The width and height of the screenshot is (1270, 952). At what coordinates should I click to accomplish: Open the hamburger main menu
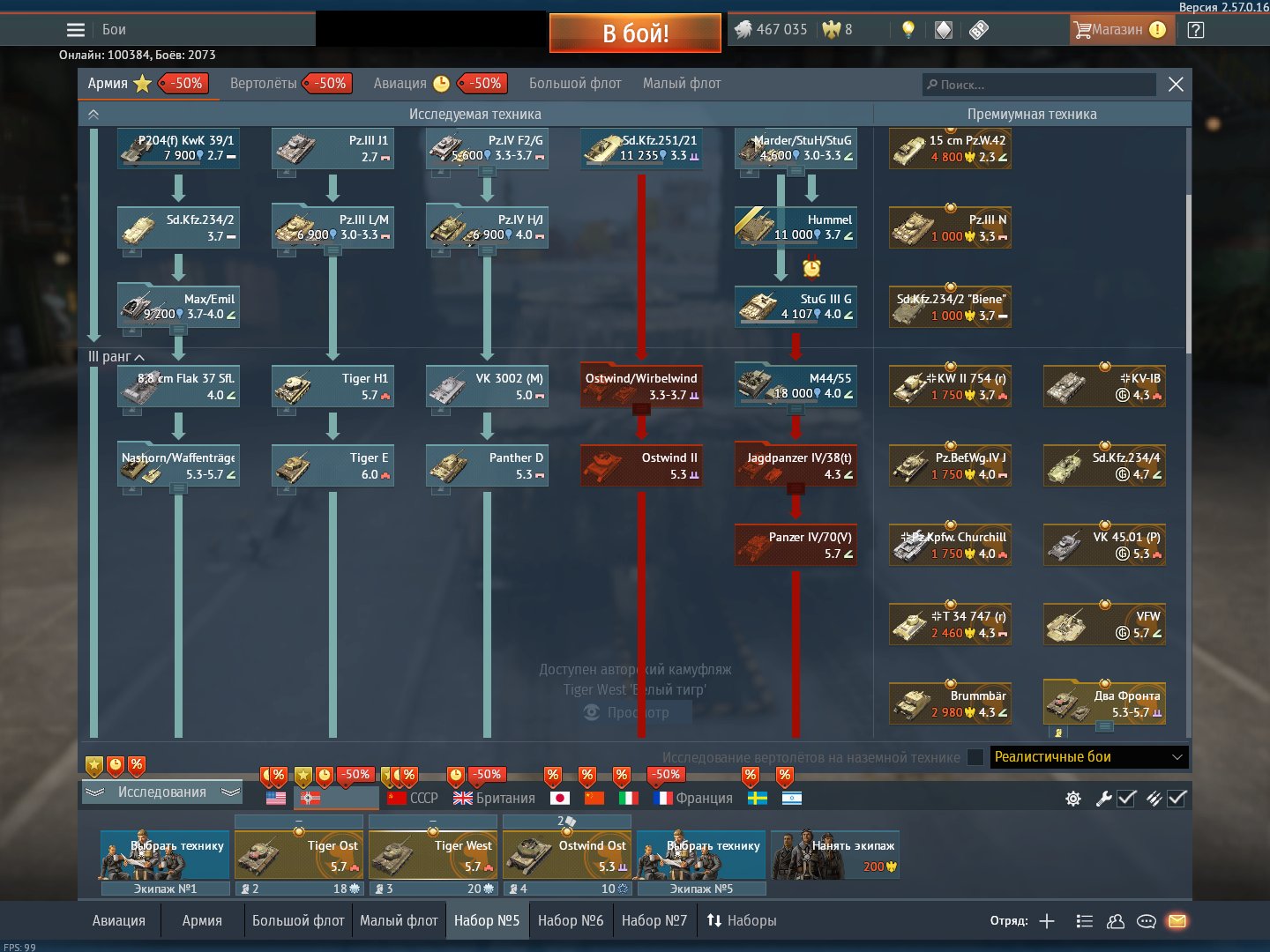(x=76, y=30)
